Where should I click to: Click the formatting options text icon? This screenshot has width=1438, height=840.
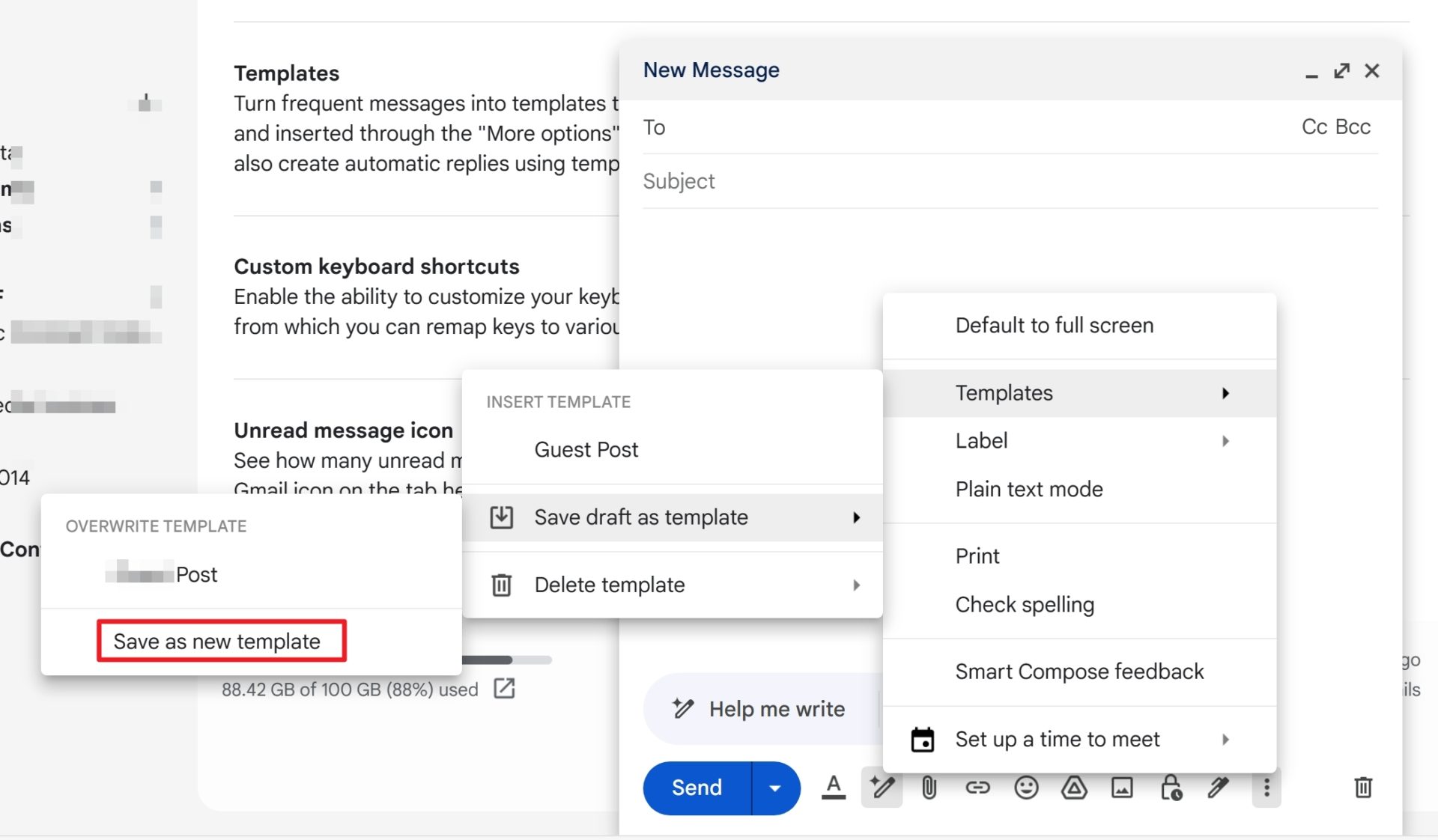[833, 788]
